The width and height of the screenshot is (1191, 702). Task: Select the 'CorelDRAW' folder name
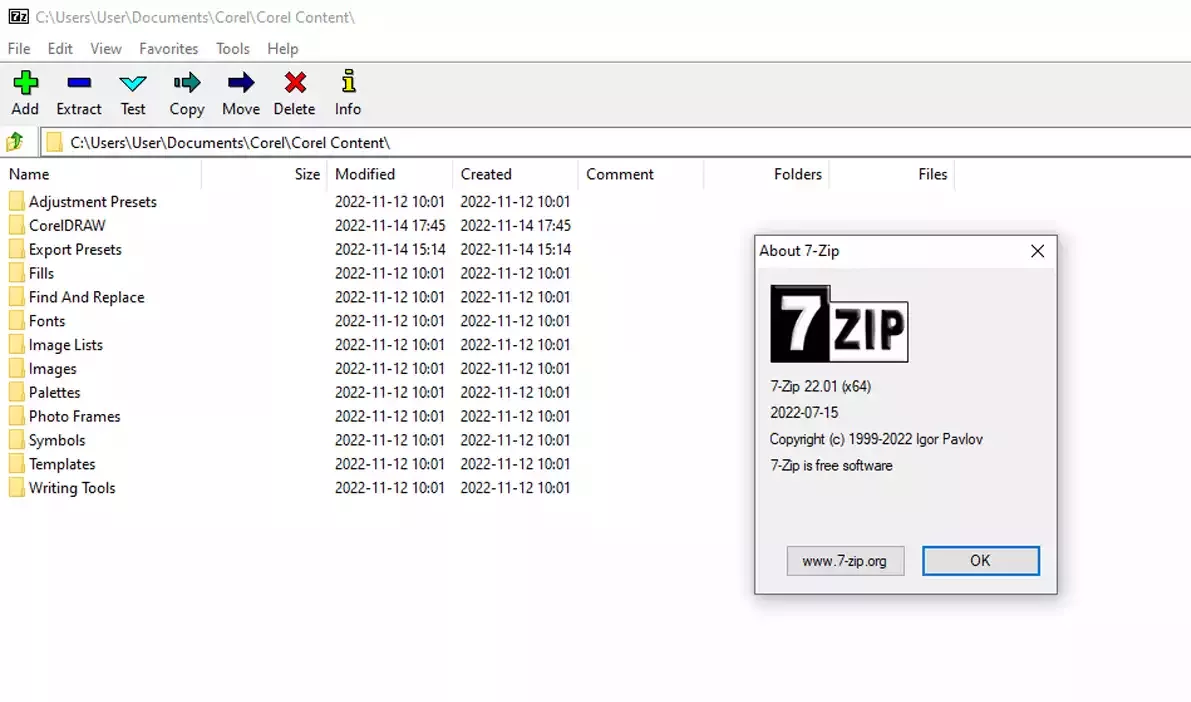pos(67,225)
